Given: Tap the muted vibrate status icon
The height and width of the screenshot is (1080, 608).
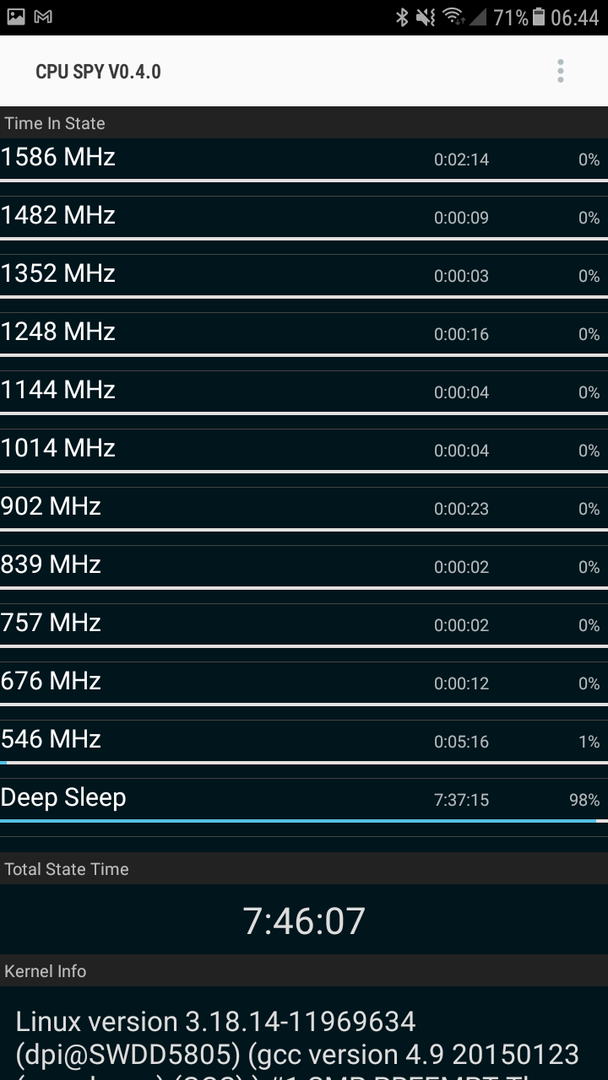Looking at the screenshot, I should pyautogui.click(x=426, y=17).
